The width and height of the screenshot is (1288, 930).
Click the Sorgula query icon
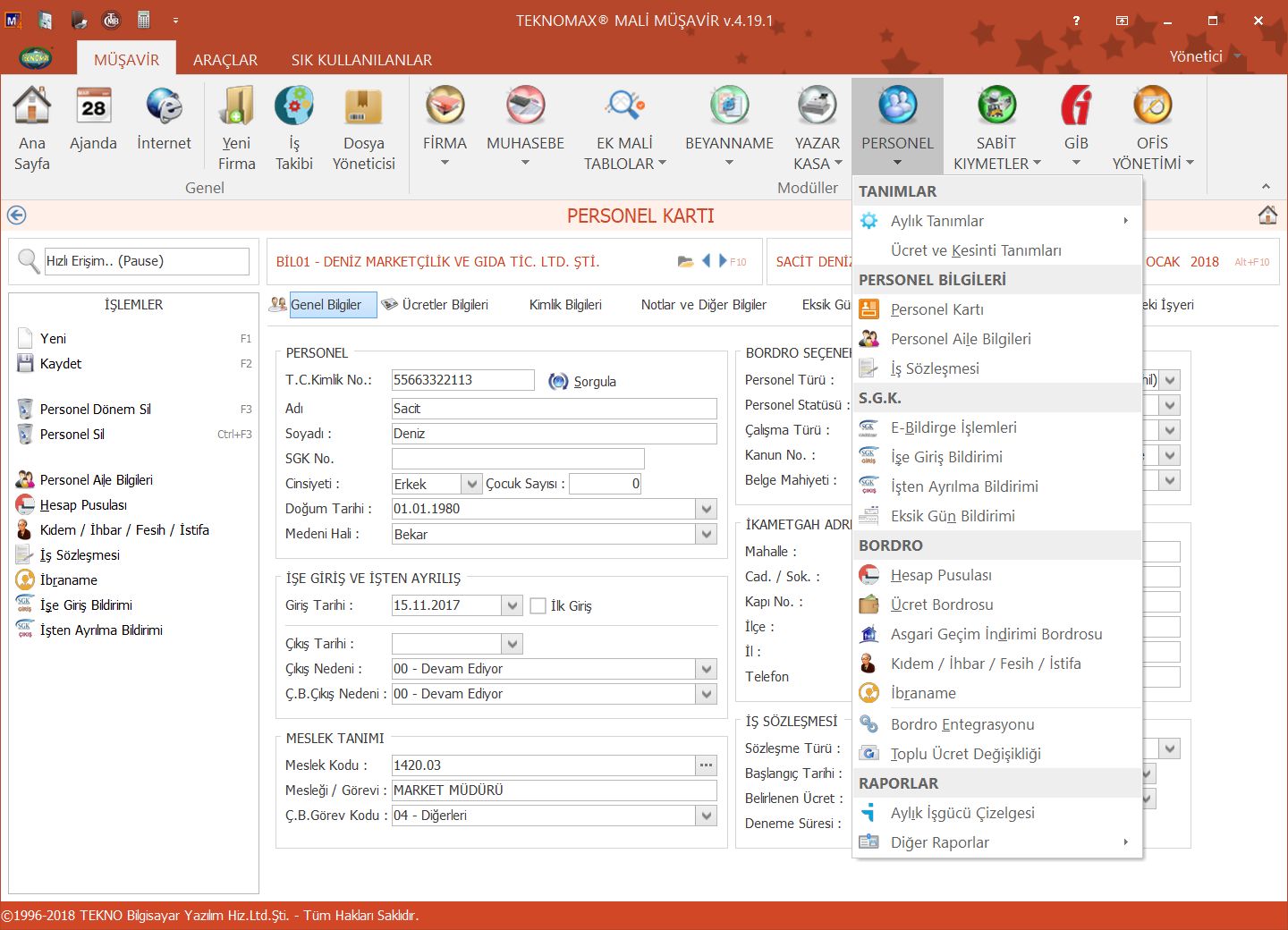pyautogui.click(x=559, y=382)
